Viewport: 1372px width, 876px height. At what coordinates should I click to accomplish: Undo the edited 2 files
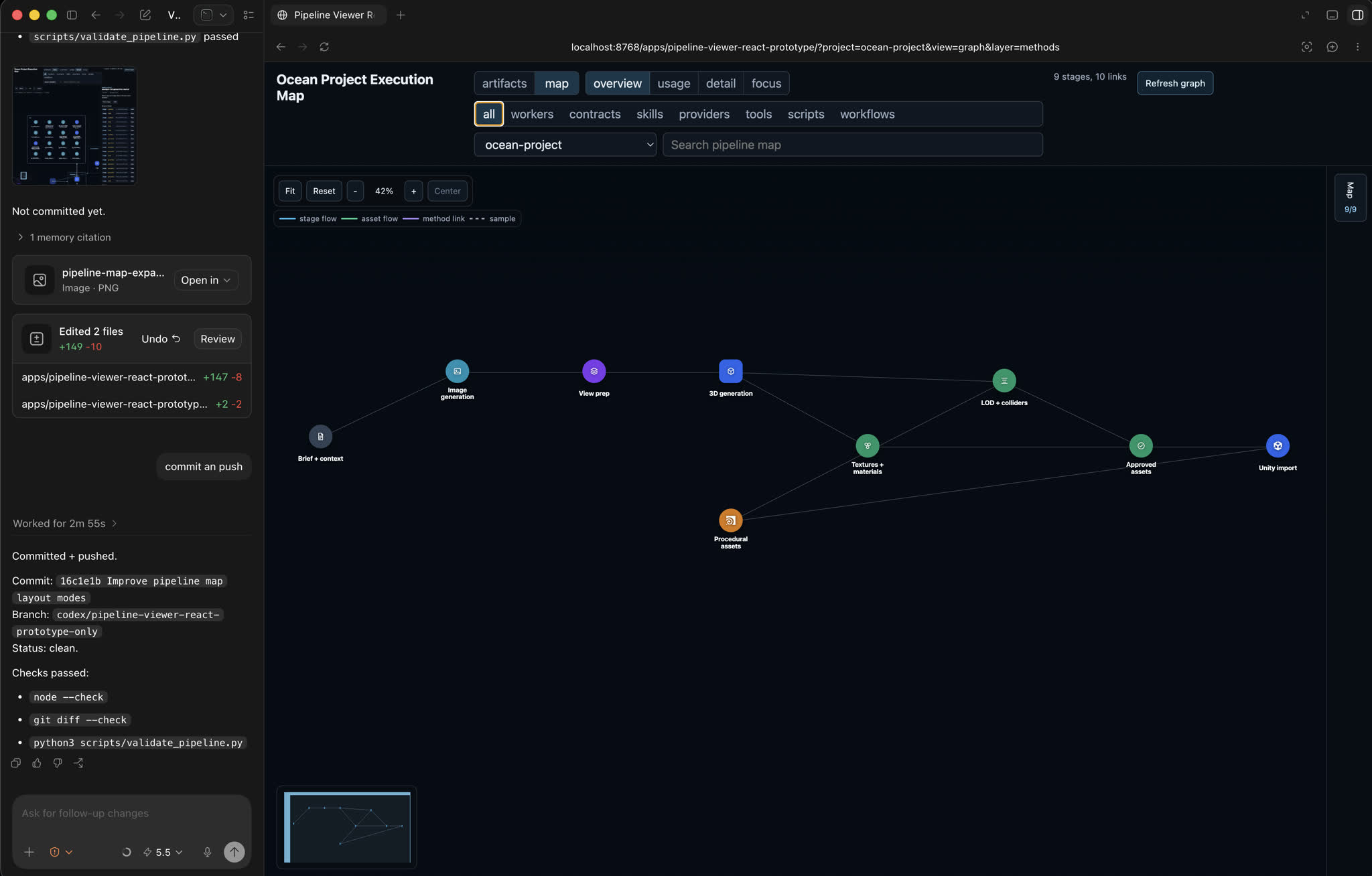[x=161, y=339]
